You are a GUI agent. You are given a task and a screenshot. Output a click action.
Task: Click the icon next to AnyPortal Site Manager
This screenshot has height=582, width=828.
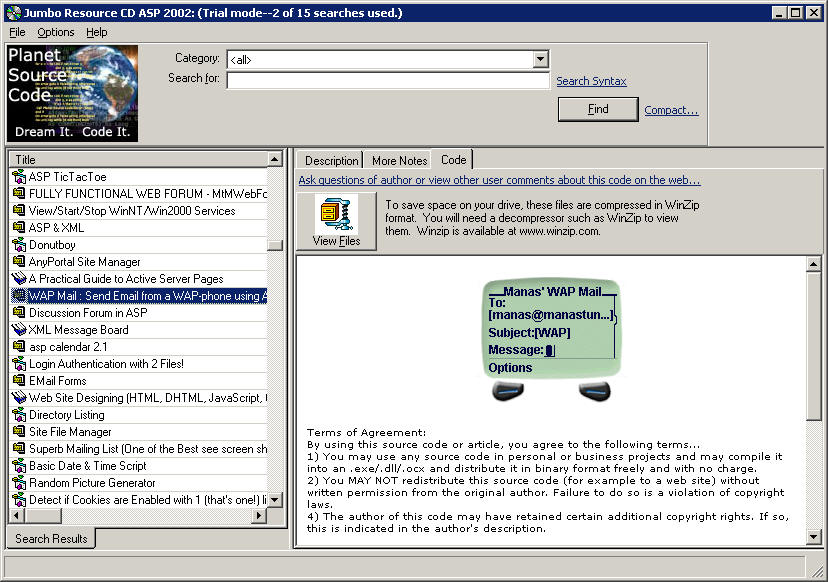point(19,261)
